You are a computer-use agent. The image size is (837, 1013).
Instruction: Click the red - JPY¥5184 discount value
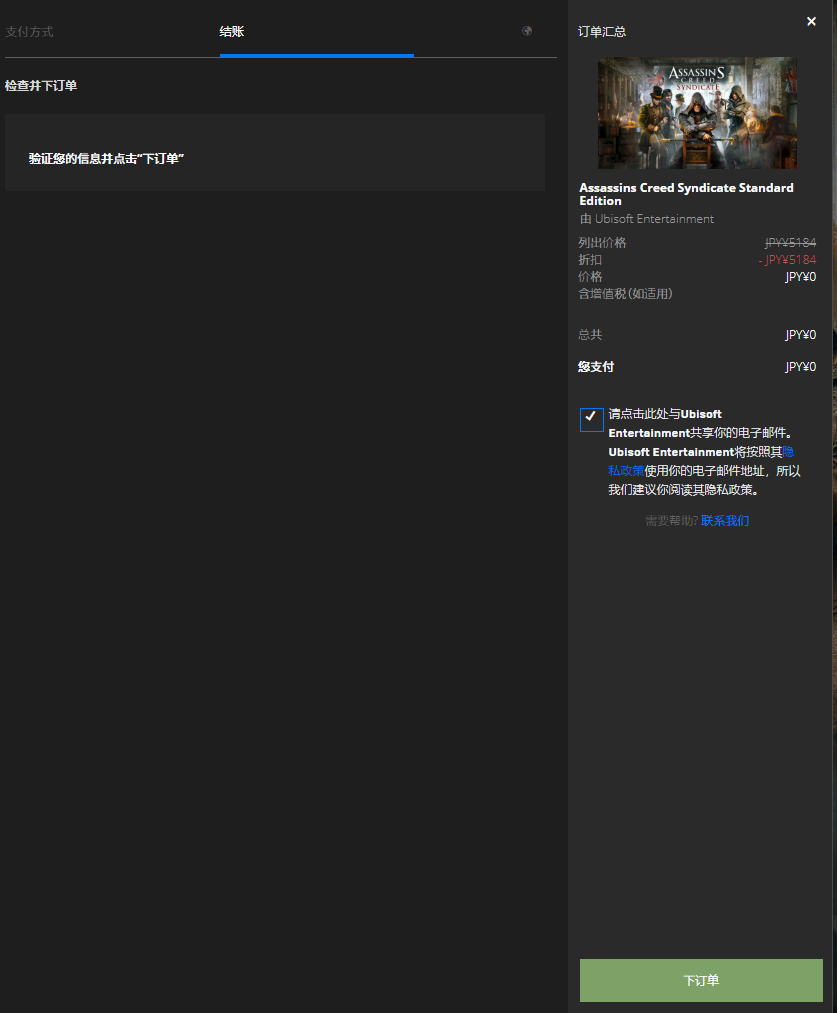[787, 260]
